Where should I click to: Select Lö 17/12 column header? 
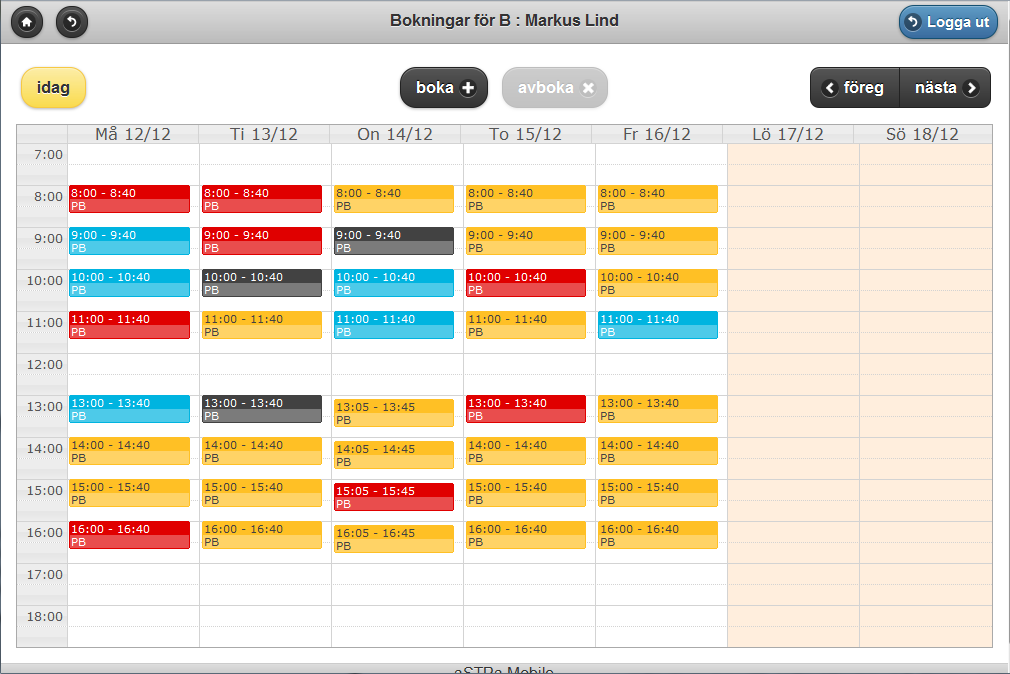(788, 134)
